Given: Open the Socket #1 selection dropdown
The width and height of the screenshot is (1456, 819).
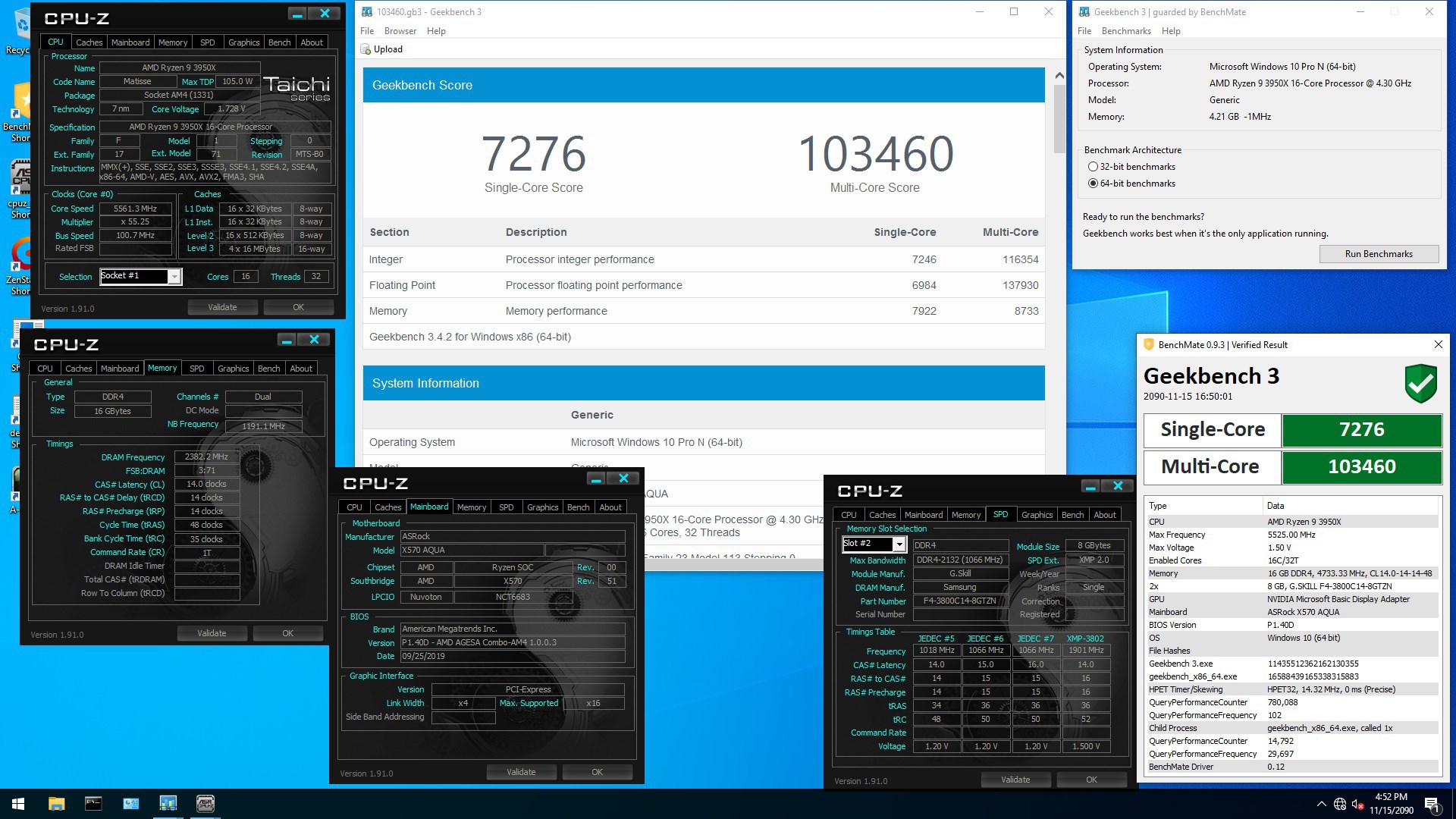Looking at the screenshot, I should pyautogui.click(x=174, y=277).
